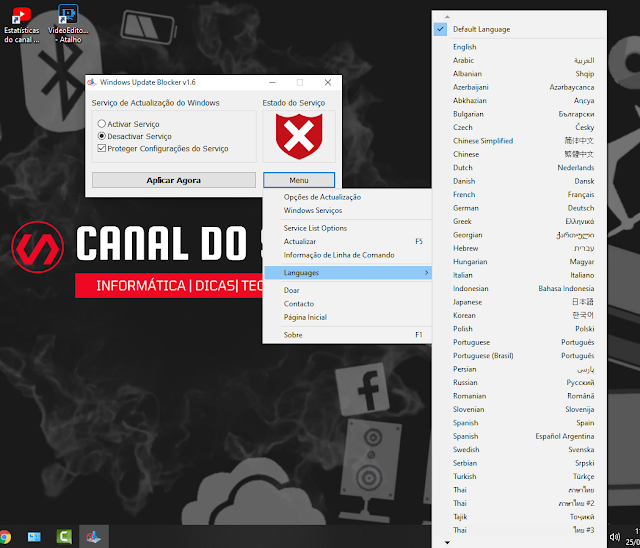This screenshot has width=640, height=548.
Task: Click the Windows Update Blocker title bar icon
Action: pos(92,82)
